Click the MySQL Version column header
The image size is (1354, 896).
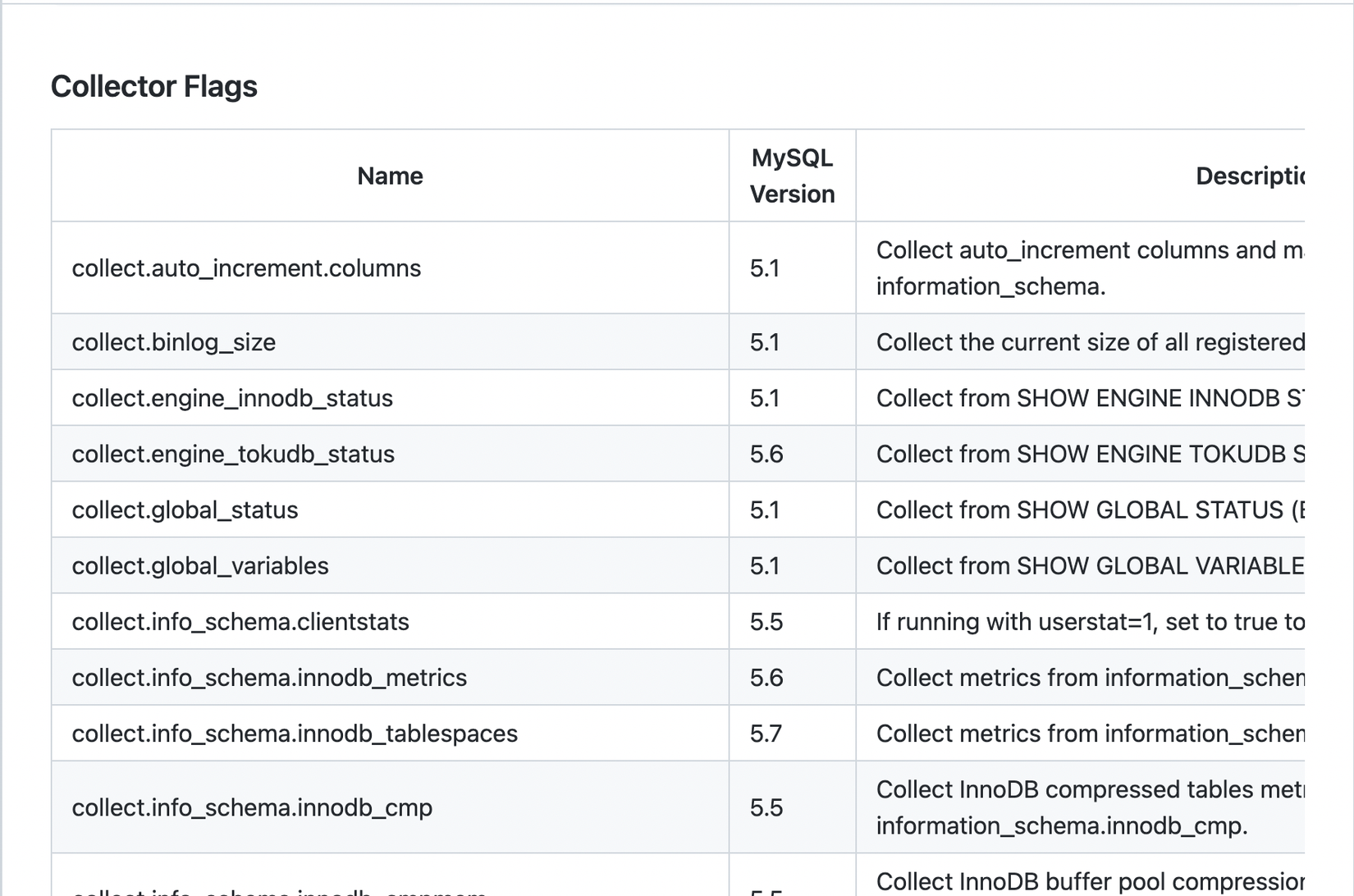[792, 176]
